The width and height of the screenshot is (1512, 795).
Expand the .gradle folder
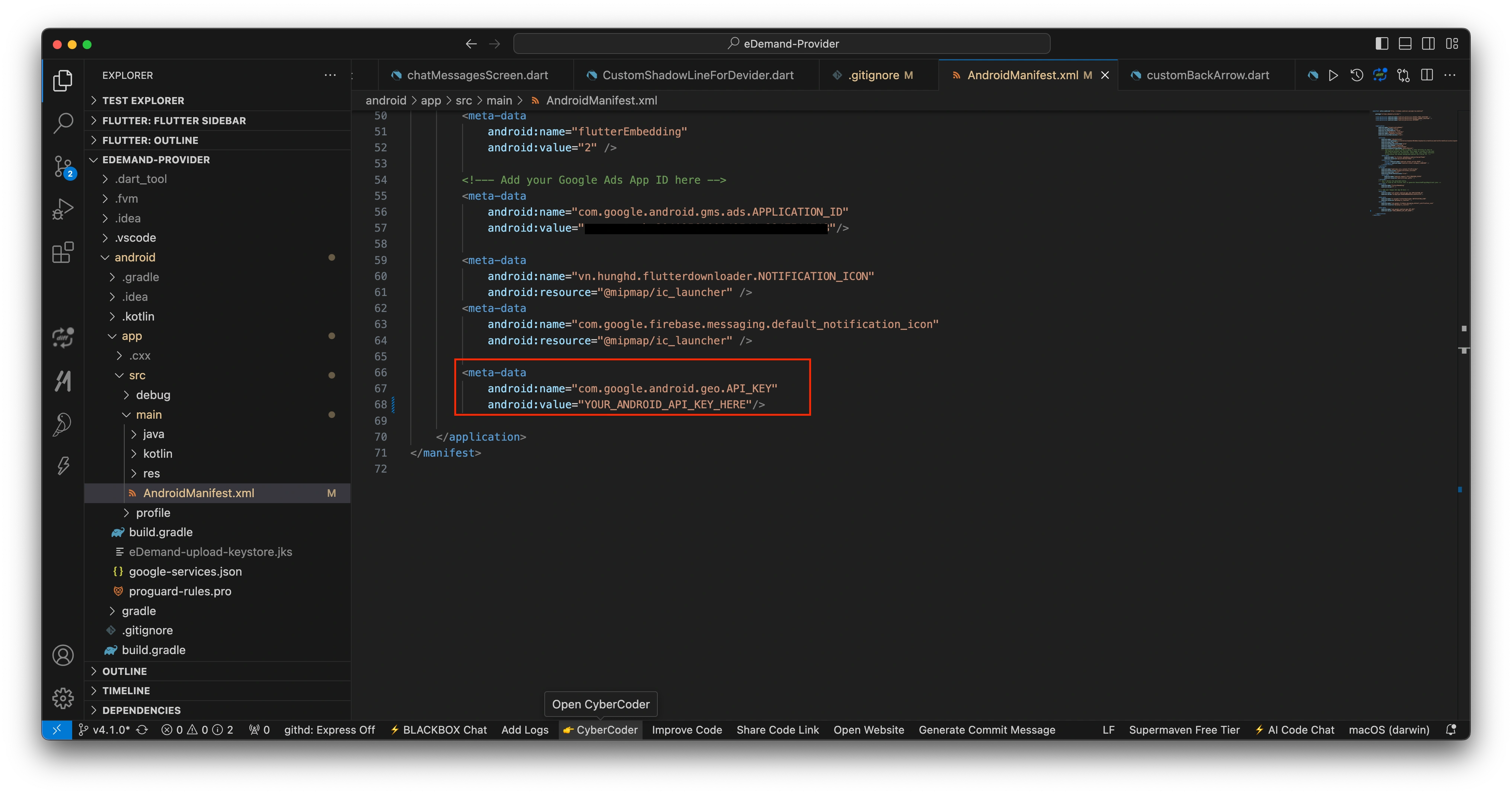click(x=140, y=277)
